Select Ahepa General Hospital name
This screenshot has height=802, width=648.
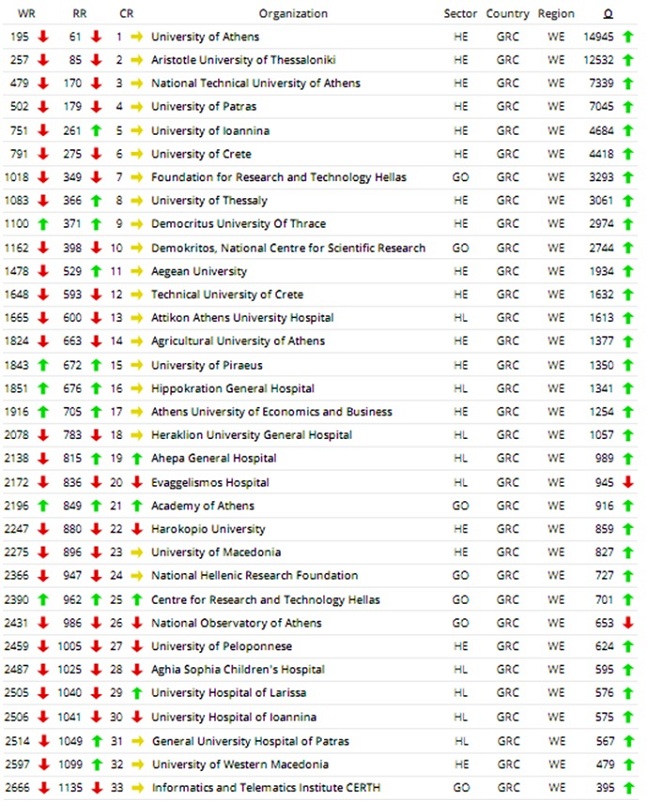(x=214, y=458)
